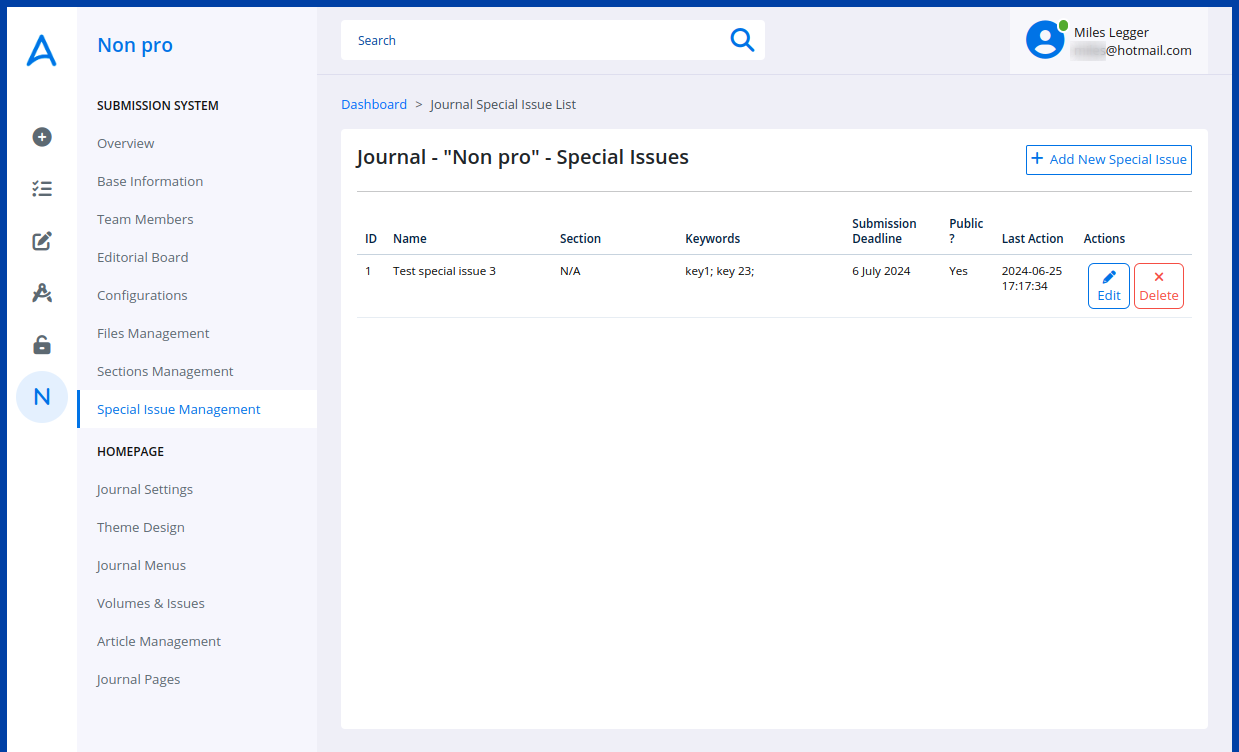Click Add New Special Issue button
The image size is (1239, 752).
point(1108,160)
